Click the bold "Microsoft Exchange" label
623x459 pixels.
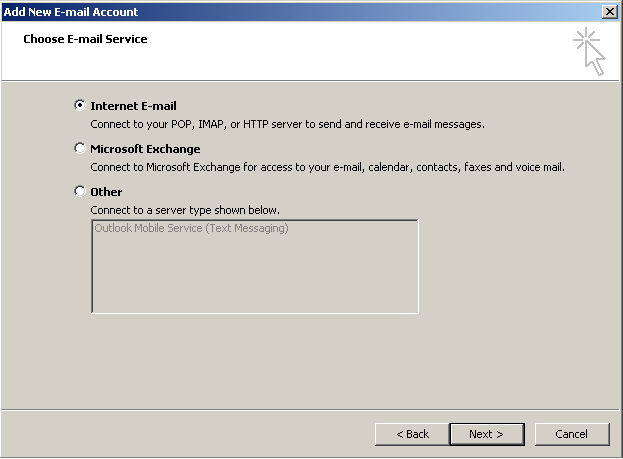tap(145, 149)
